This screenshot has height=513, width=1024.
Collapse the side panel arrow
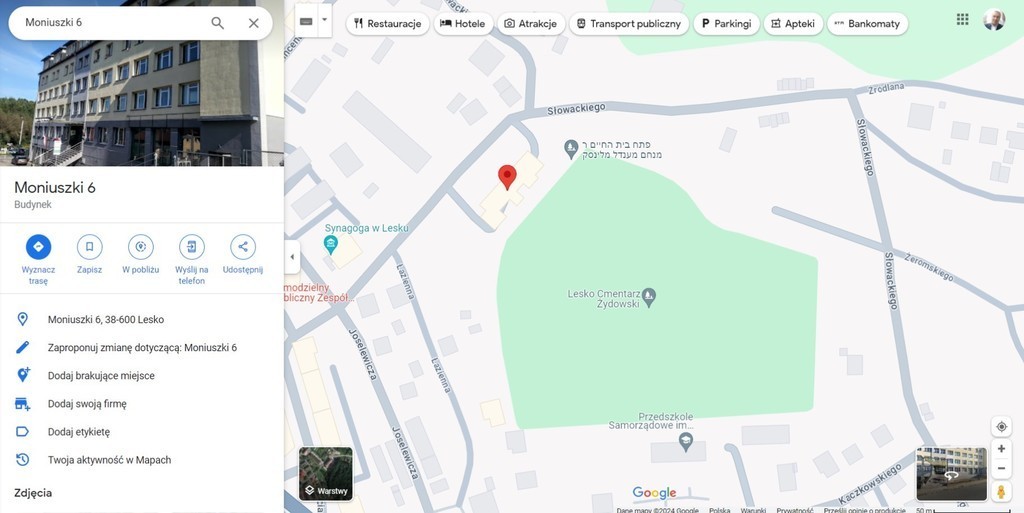292,256
